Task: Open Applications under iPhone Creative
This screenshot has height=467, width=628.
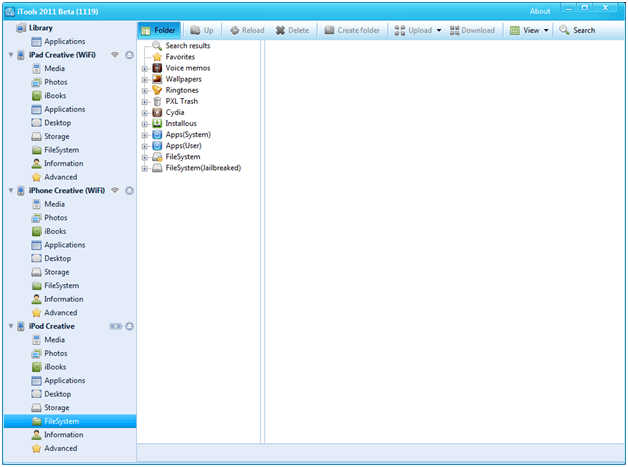Action: click(64, 245)
